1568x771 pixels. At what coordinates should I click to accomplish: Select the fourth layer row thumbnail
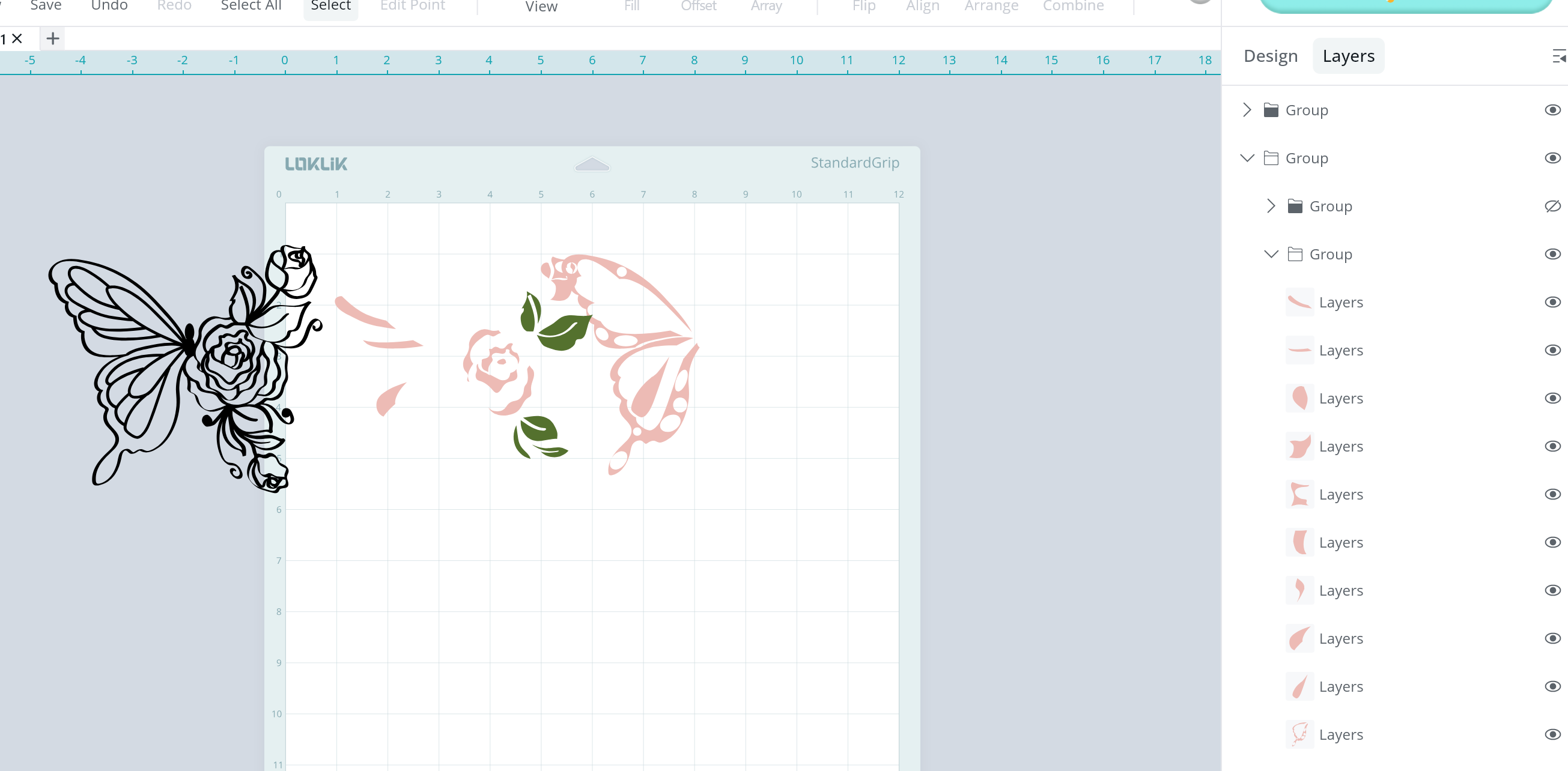(1299, 447)
